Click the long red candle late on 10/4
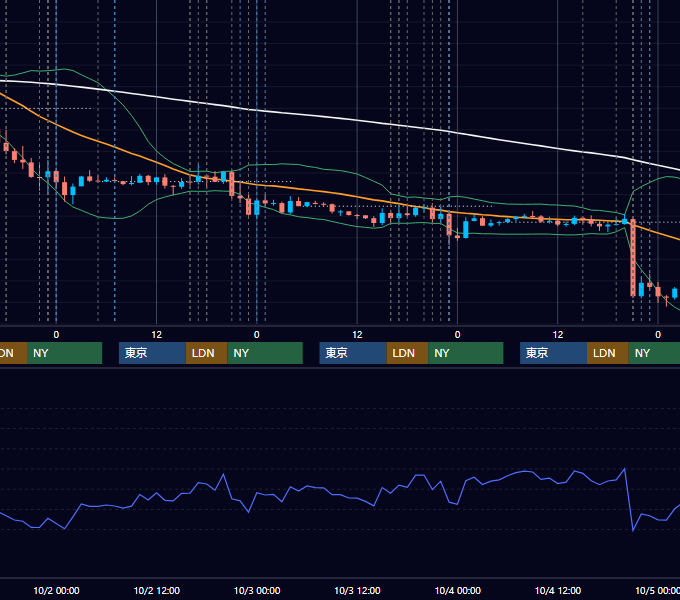The image size is (680, 600). point(633,258)
